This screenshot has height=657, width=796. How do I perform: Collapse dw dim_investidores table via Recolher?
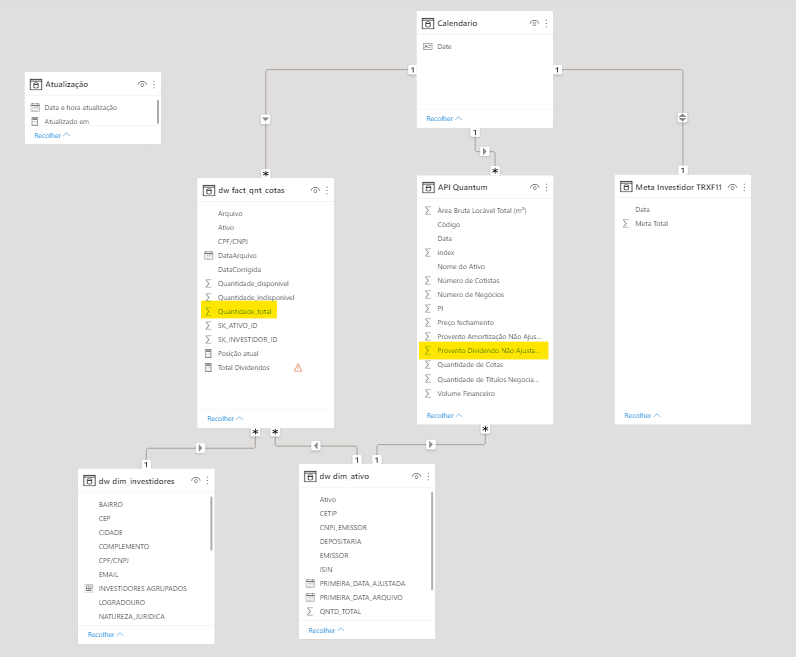click(106, 635)
